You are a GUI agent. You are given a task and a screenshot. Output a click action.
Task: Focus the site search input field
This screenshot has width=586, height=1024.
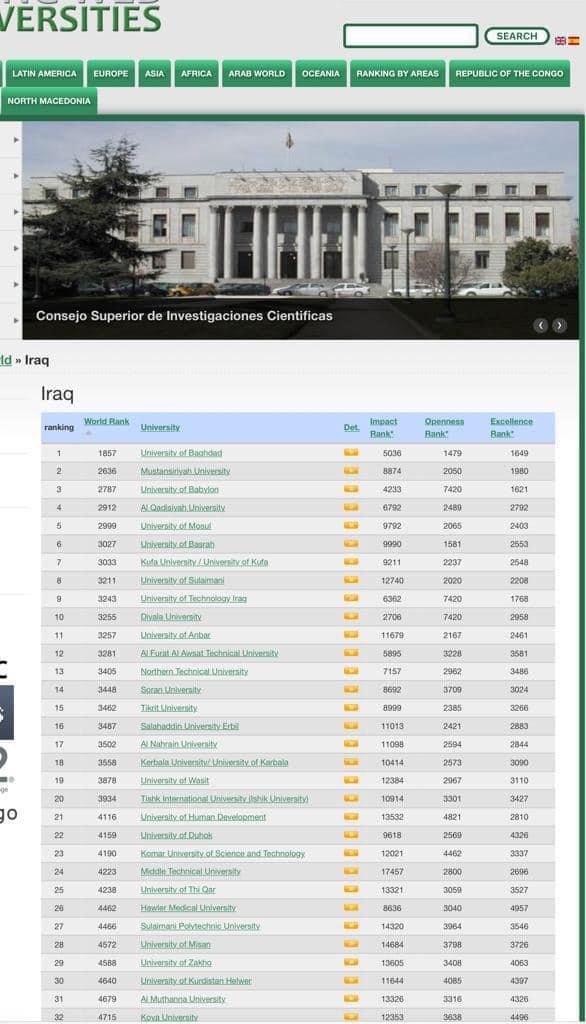click(411, 36)
